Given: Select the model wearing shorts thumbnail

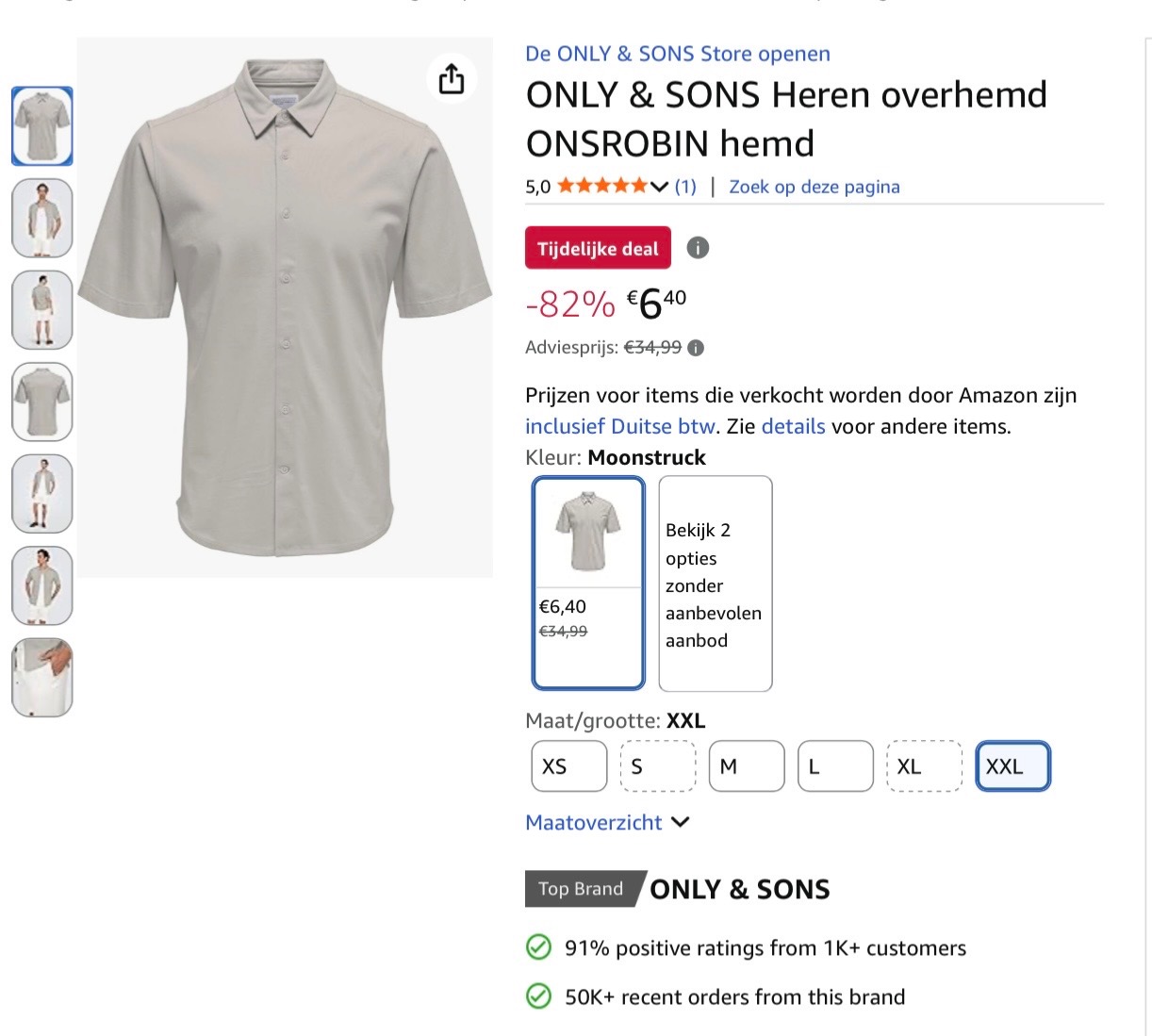Looking at the screenshot, I should (x=41, y=309).
